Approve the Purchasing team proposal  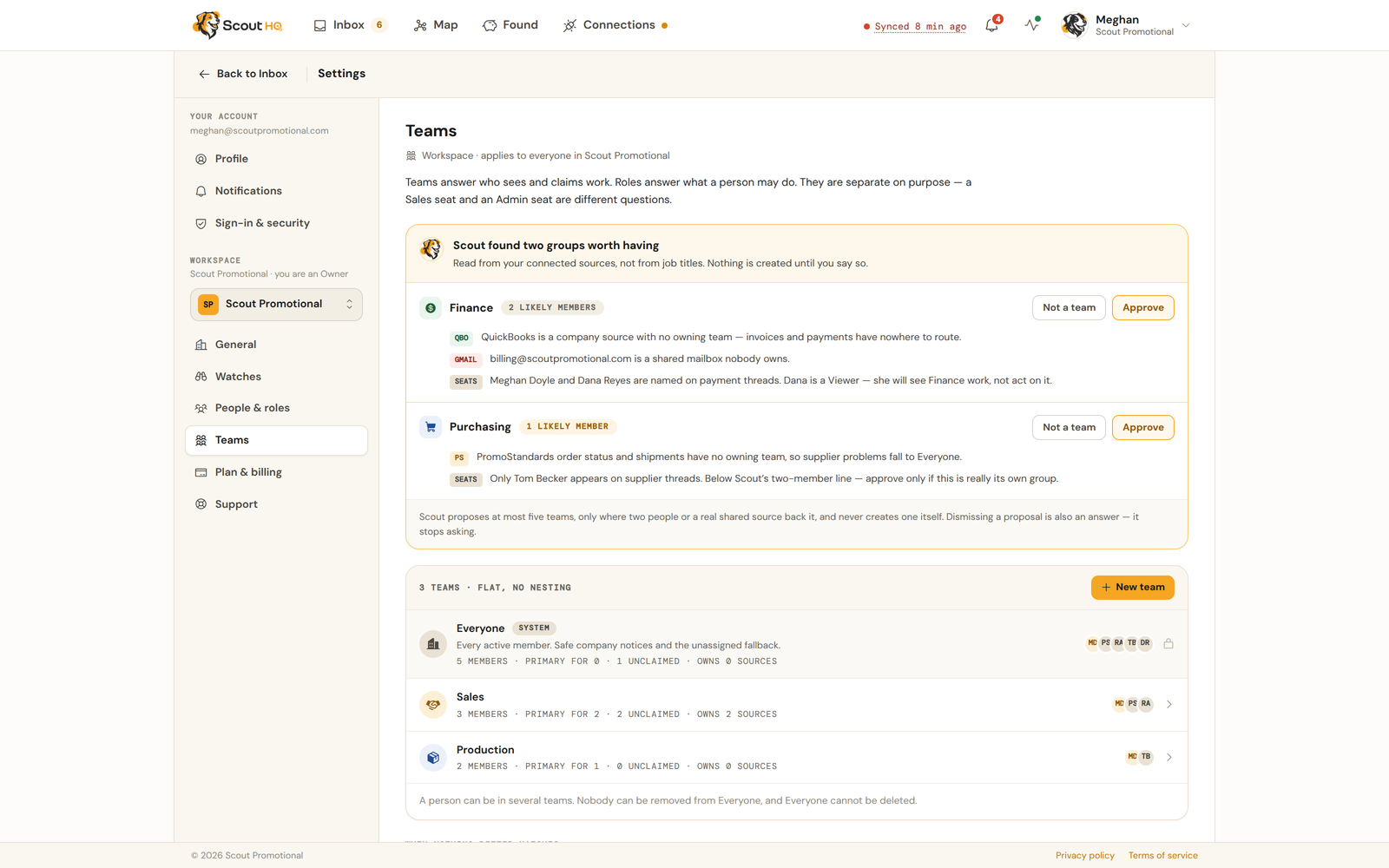pos(1142,427)
